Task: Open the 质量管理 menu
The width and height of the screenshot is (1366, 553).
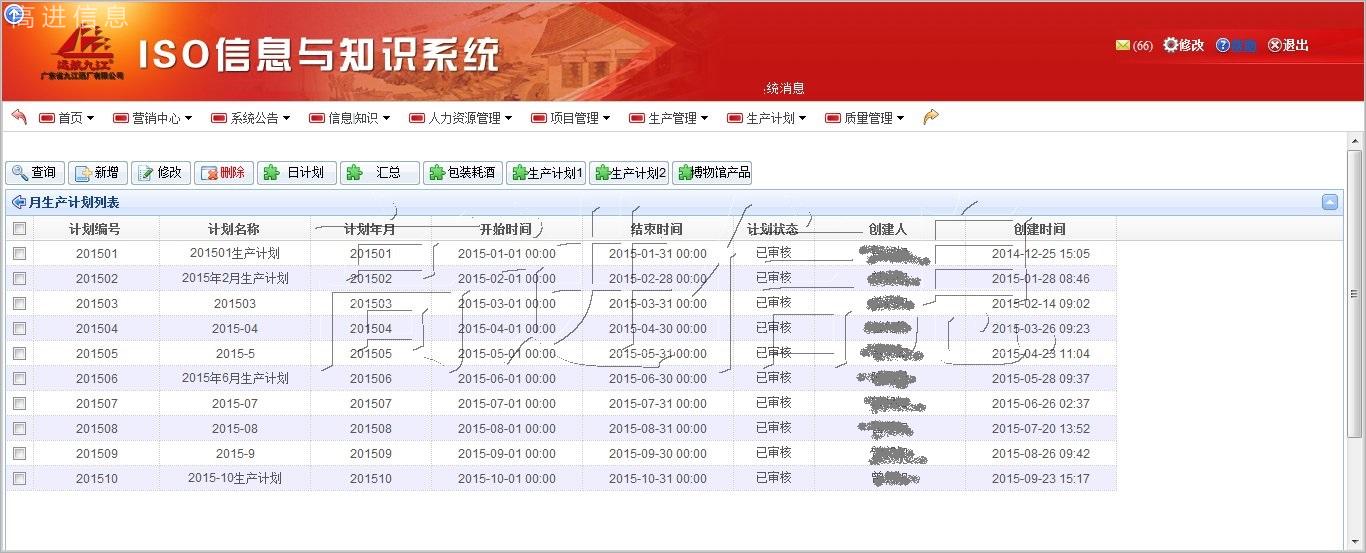Action: point(865,118)
